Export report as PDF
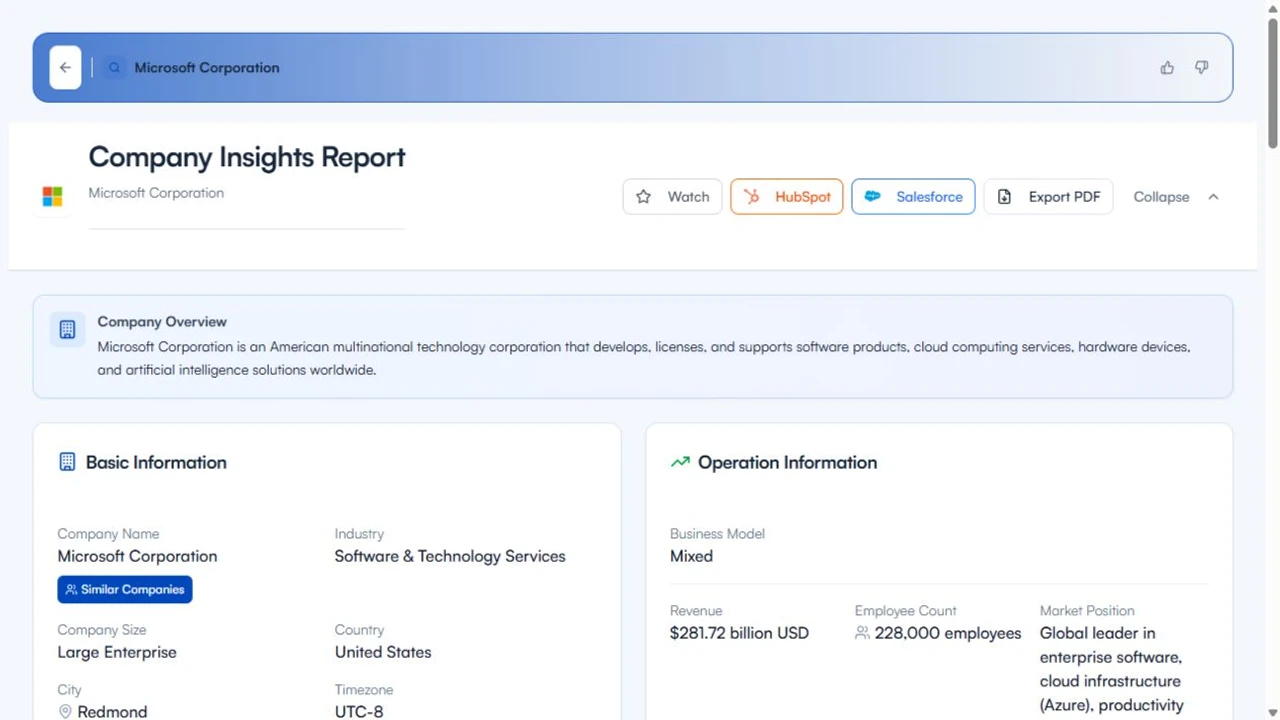Viewport: 1280px width, 720px height. point(1048,197)
